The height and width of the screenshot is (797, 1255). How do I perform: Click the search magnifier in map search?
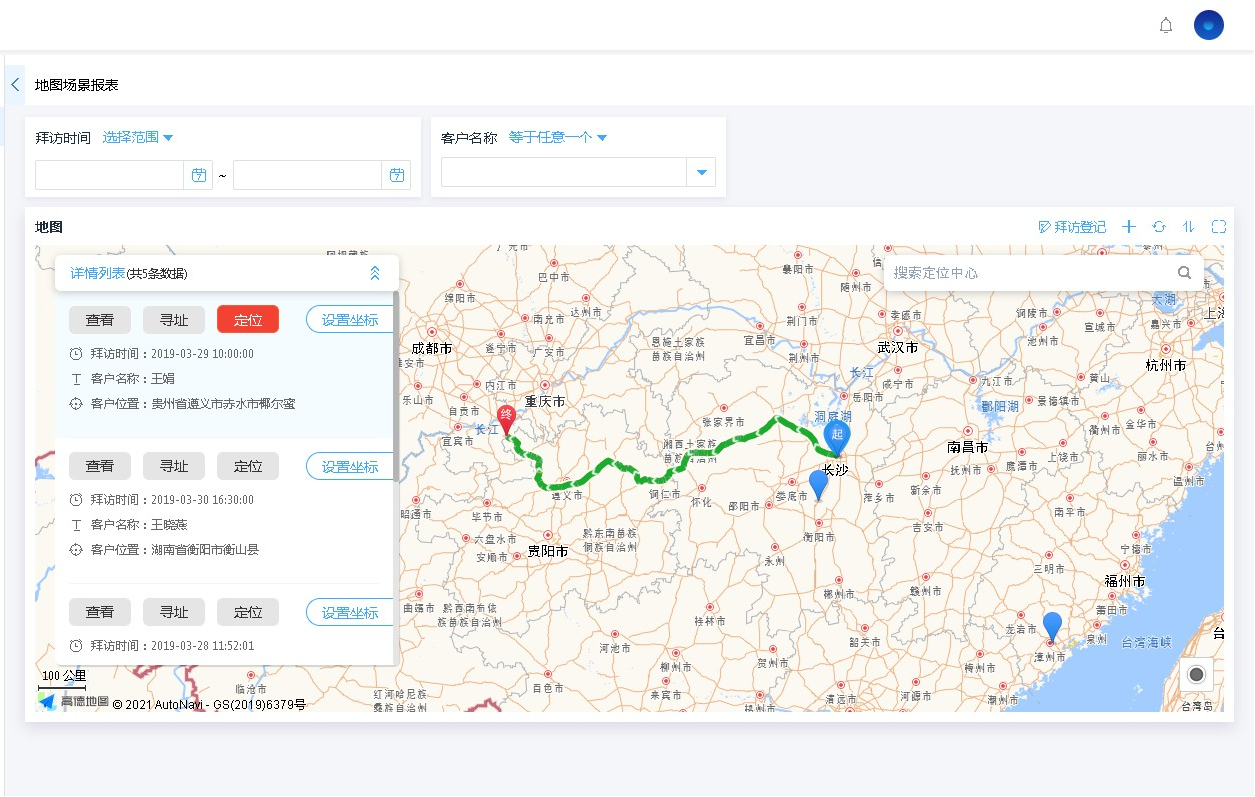[x=1184, y=273]
